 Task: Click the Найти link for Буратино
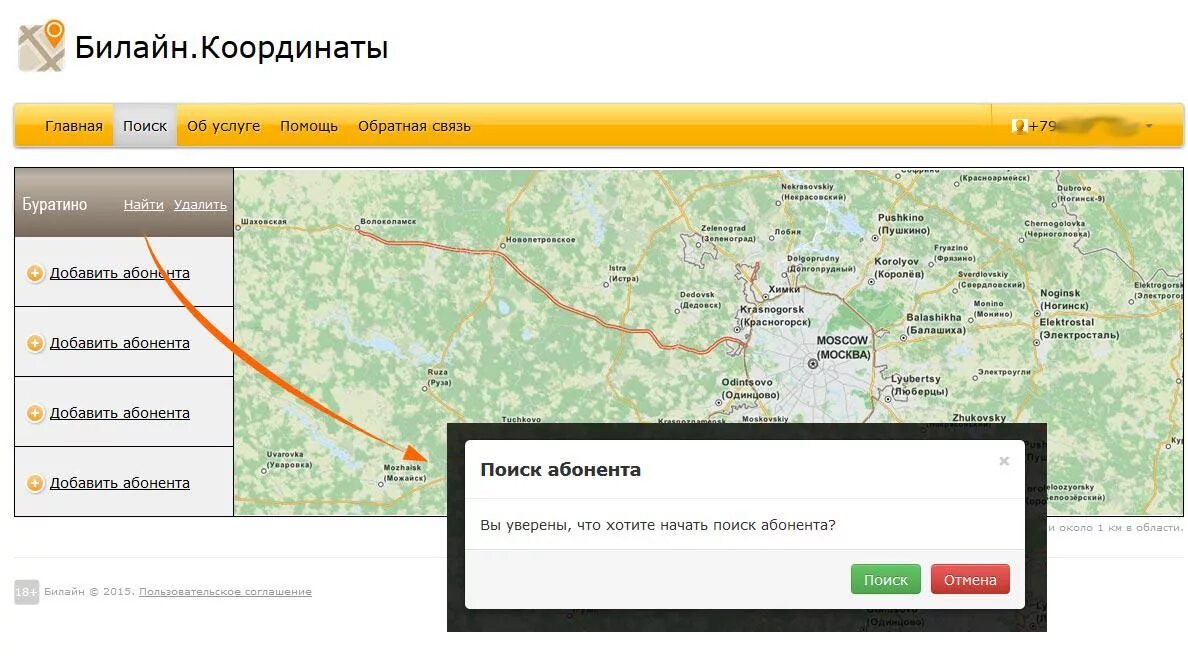[x=144, y=205]
